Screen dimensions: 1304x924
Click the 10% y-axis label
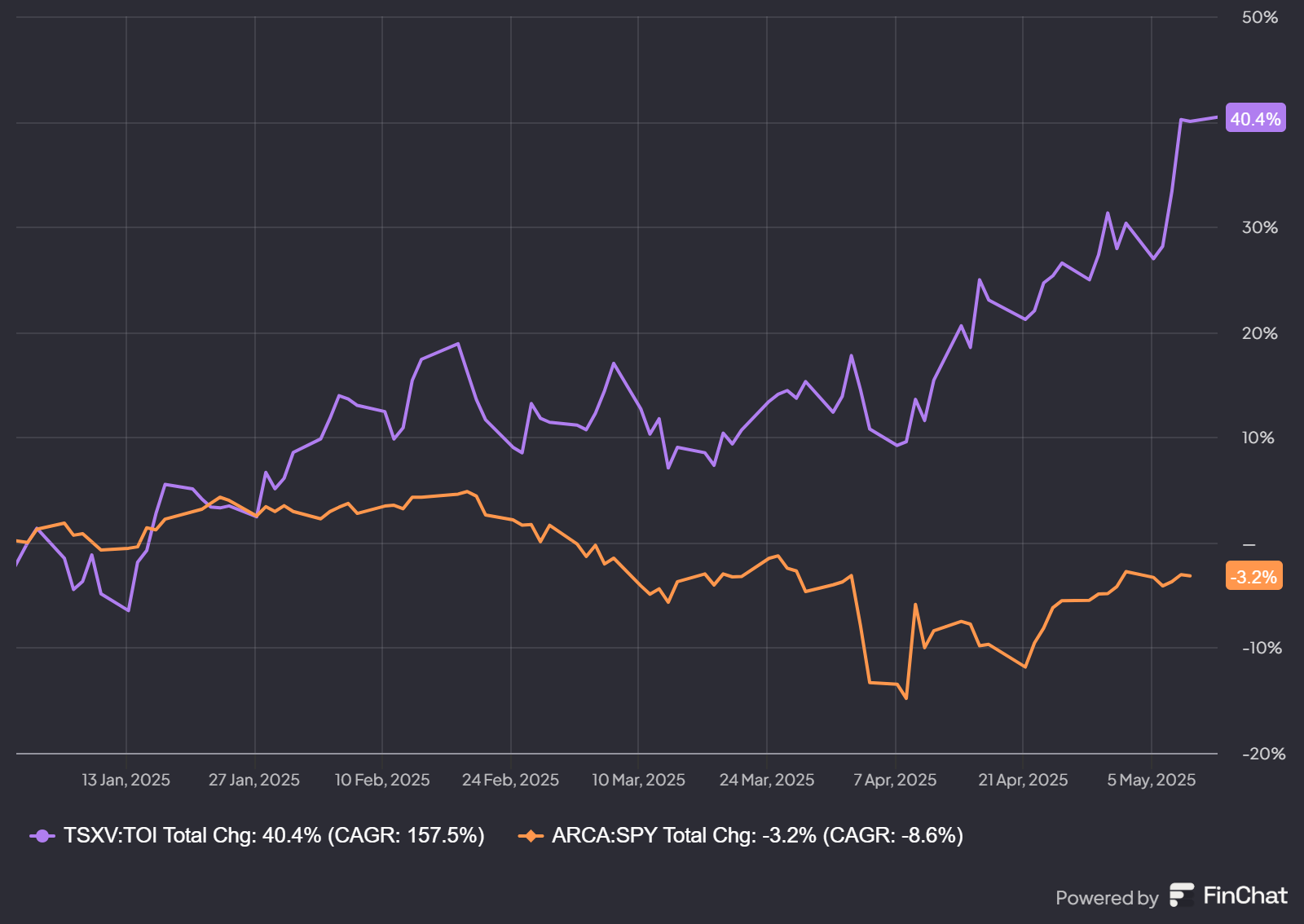[1258, 438]
